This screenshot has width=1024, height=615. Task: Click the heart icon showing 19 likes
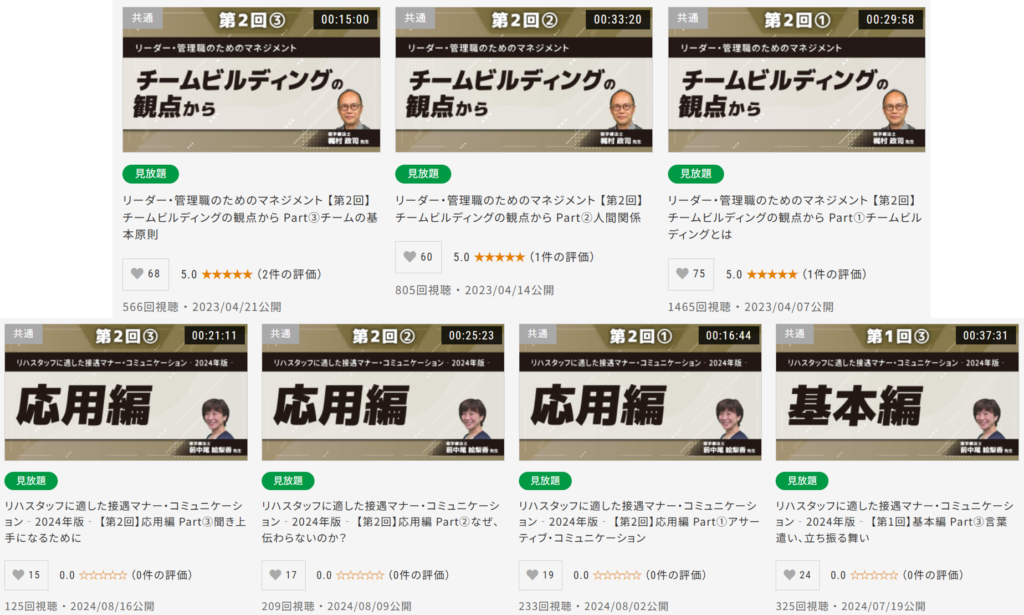click(540, 575)
